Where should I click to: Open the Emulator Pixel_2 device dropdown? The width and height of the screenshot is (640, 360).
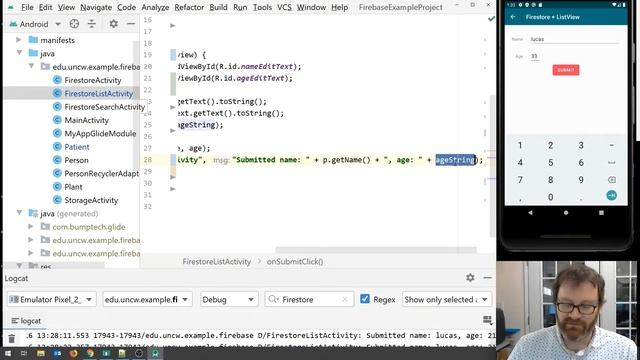click(x=52, y=299)
